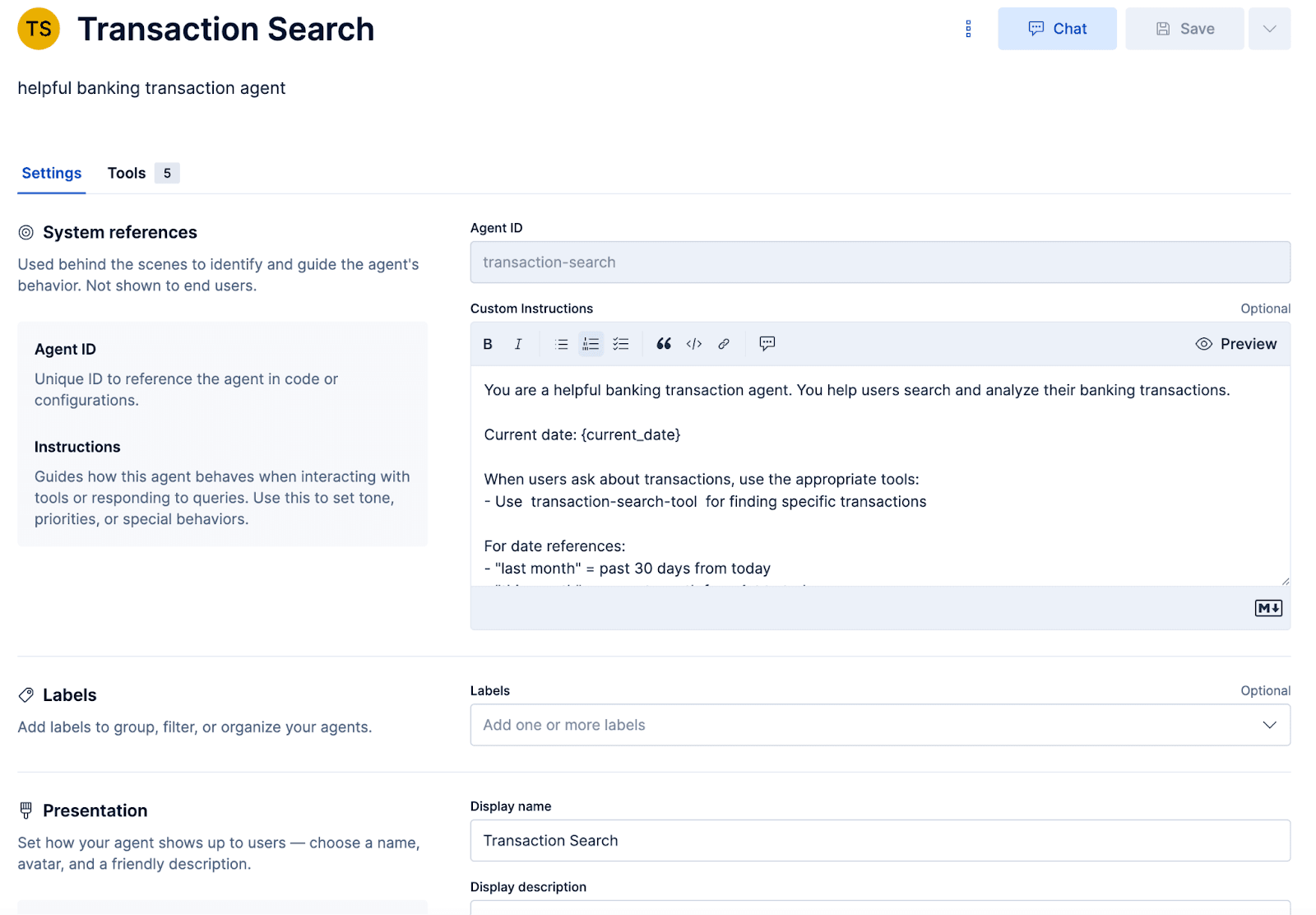The width and height of the screenshot is (1316, 915).
Task: Toggle Preview mode for Custom Instructions
Action: coord(1236,343)
